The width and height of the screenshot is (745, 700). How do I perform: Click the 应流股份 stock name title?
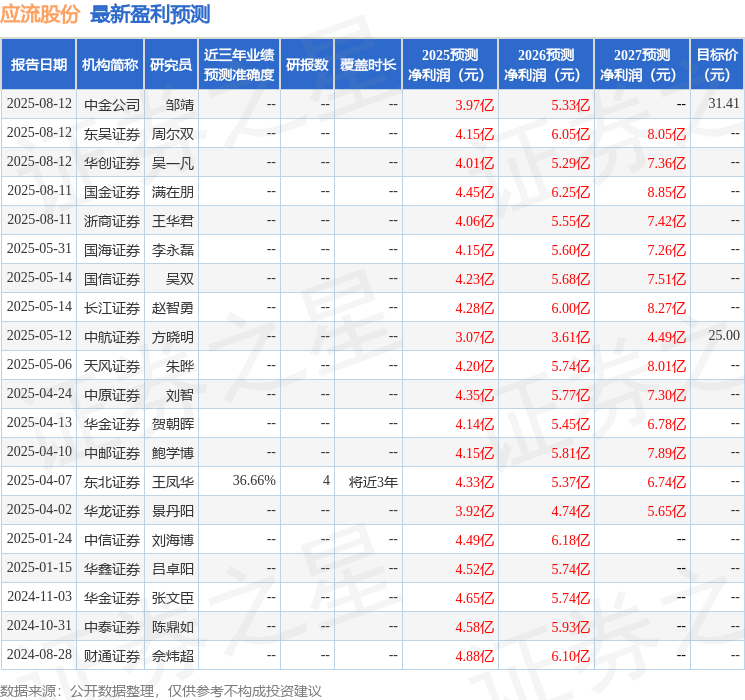click(x=41, y=14)
